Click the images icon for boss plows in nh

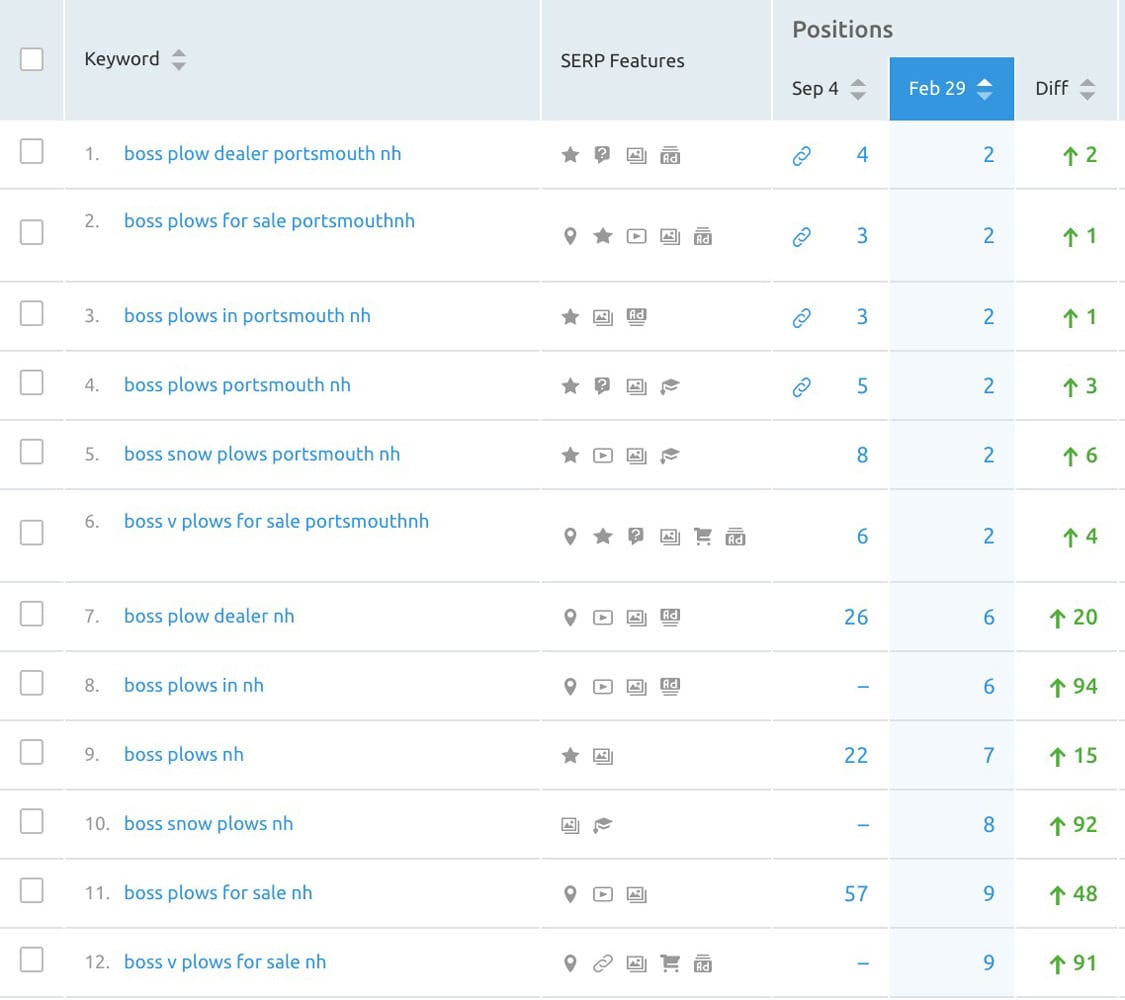click(636, 687)
